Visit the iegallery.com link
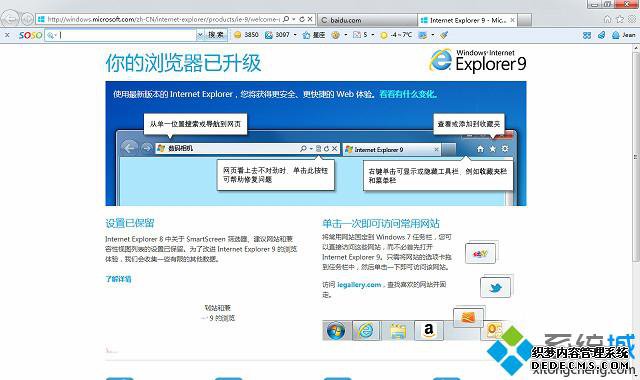 pos(359,284)
